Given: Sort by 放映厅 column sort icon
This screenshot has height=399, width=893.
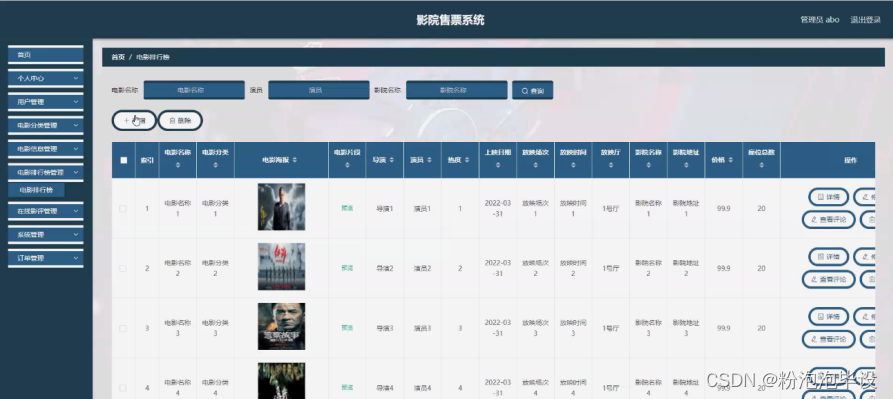Looking at the screenshot, I should 611,165.
